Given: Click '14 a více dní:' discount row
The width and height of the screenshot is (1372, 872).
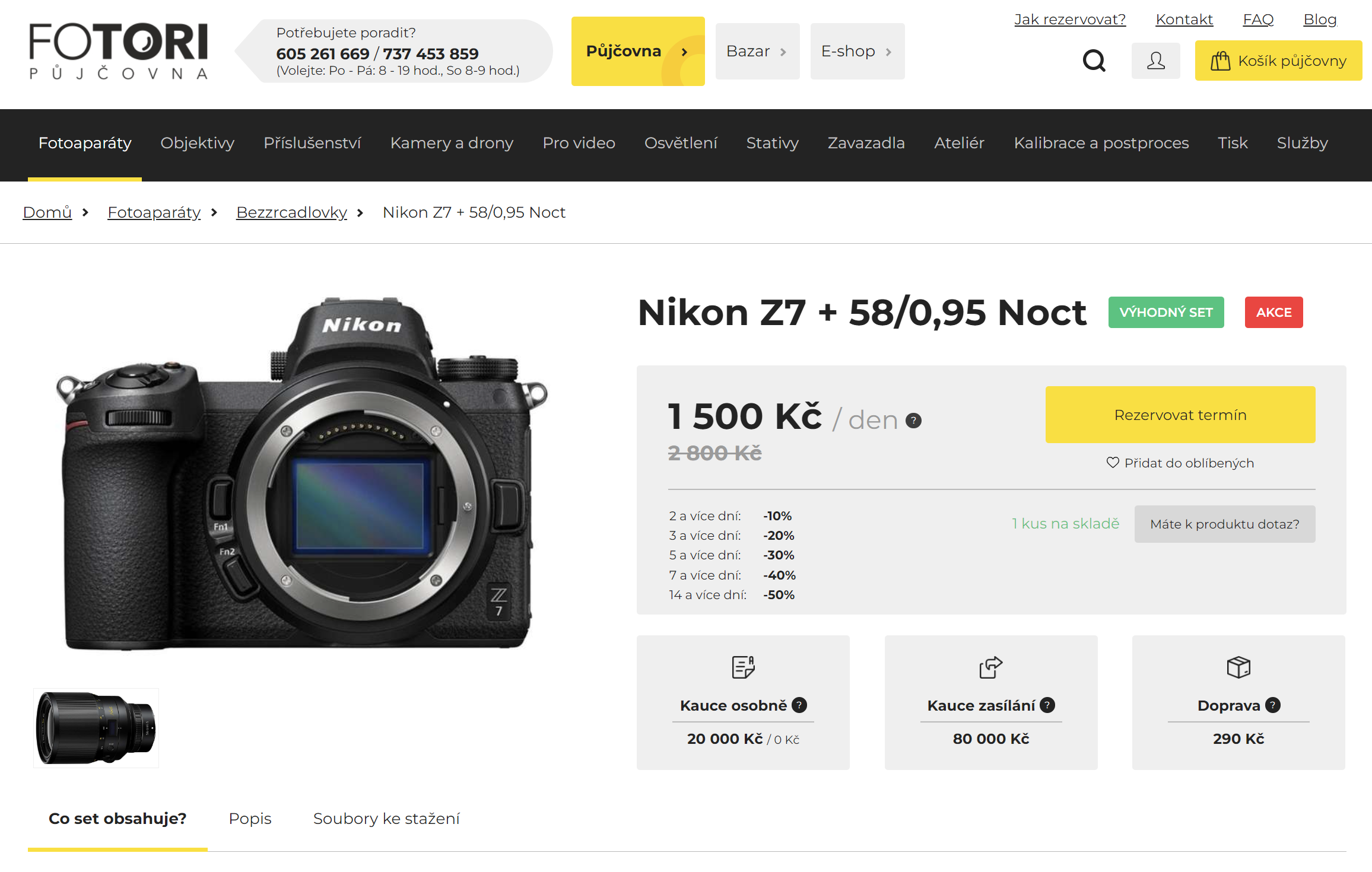Looking at the screenshot, I should point(732,595).
